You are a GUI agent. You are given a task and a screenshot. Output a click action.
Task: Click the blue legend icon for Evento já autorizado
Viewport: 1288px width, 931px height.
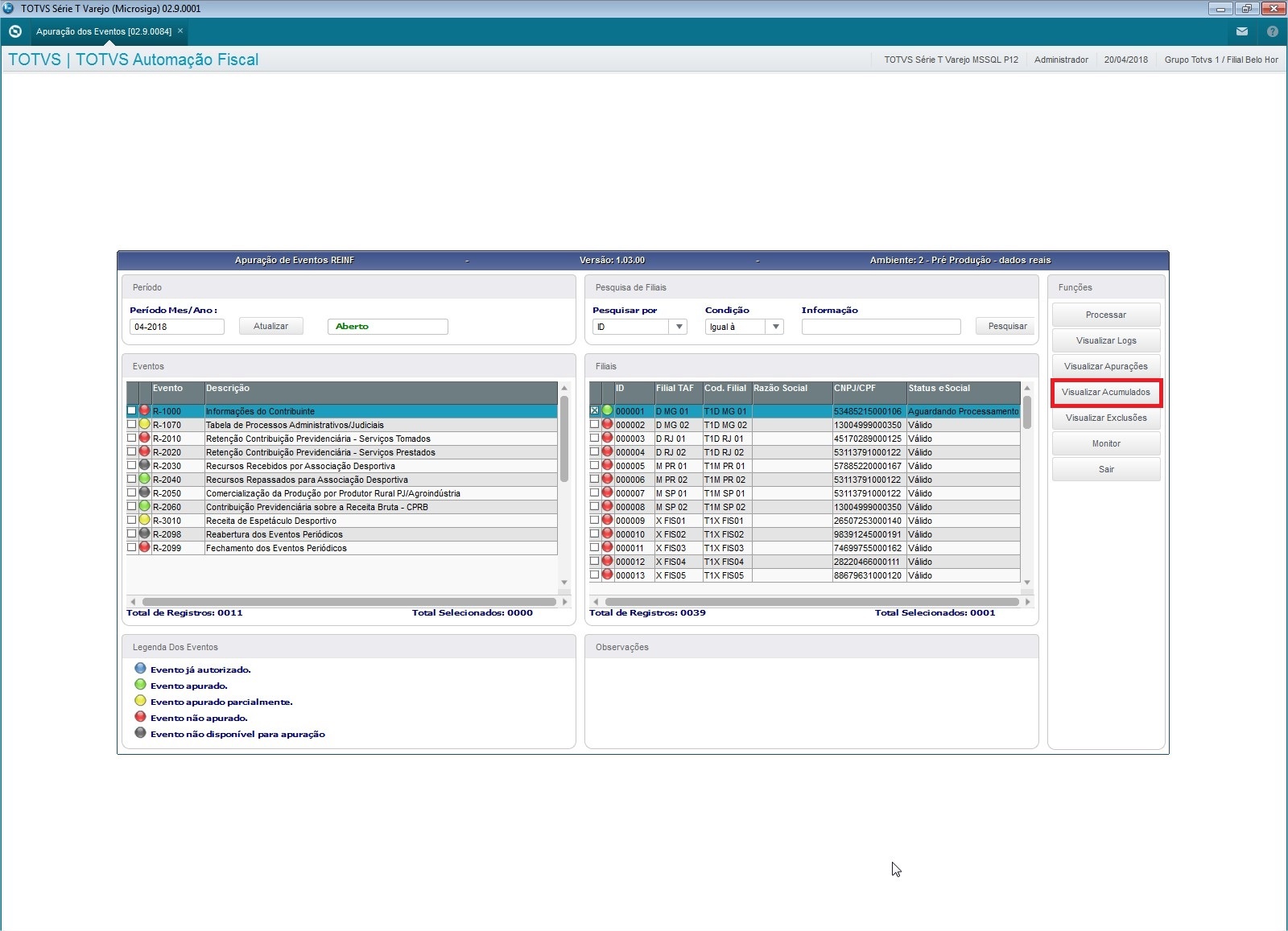140,669
